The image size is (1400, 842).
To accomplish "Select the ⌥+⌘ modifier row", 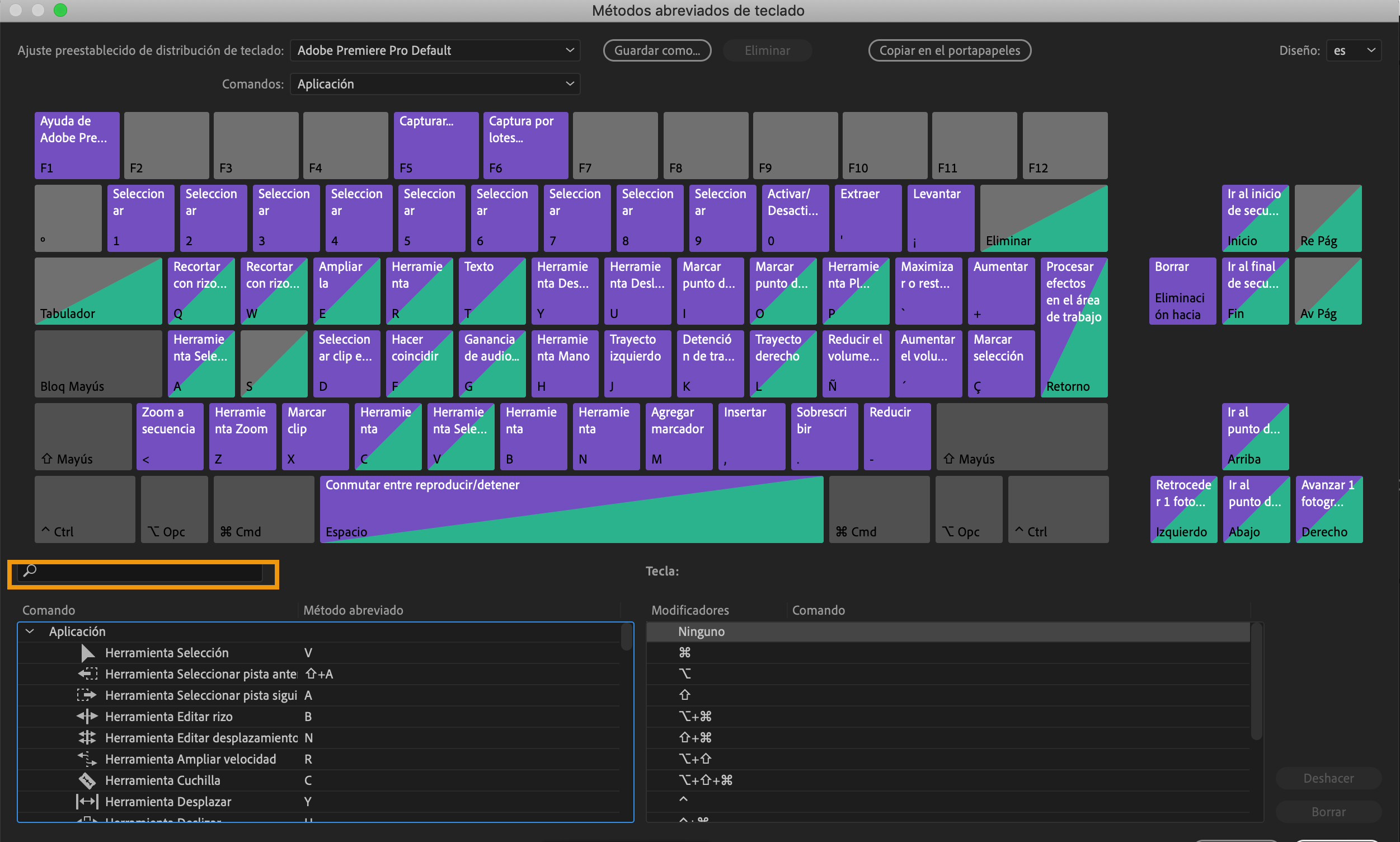I will point(948,717).
